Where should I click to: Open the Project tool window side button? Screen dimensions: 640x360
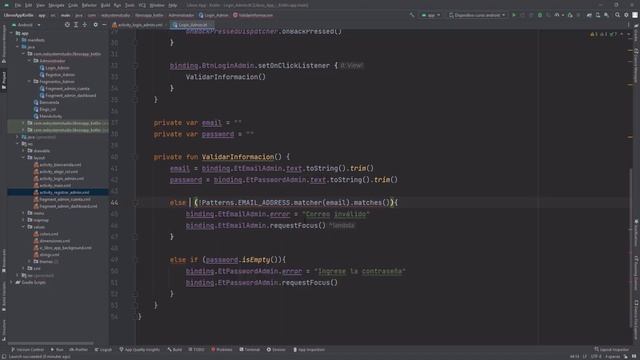(x=4, y=81)
